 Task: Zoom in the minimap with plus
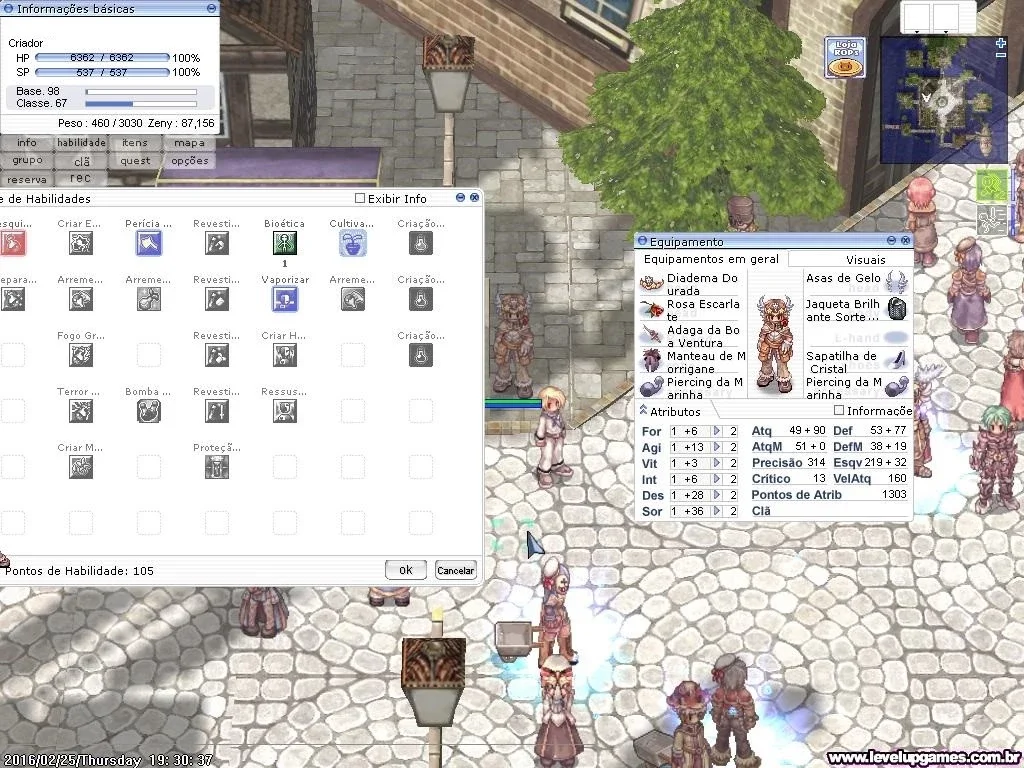pos(1000,43)
